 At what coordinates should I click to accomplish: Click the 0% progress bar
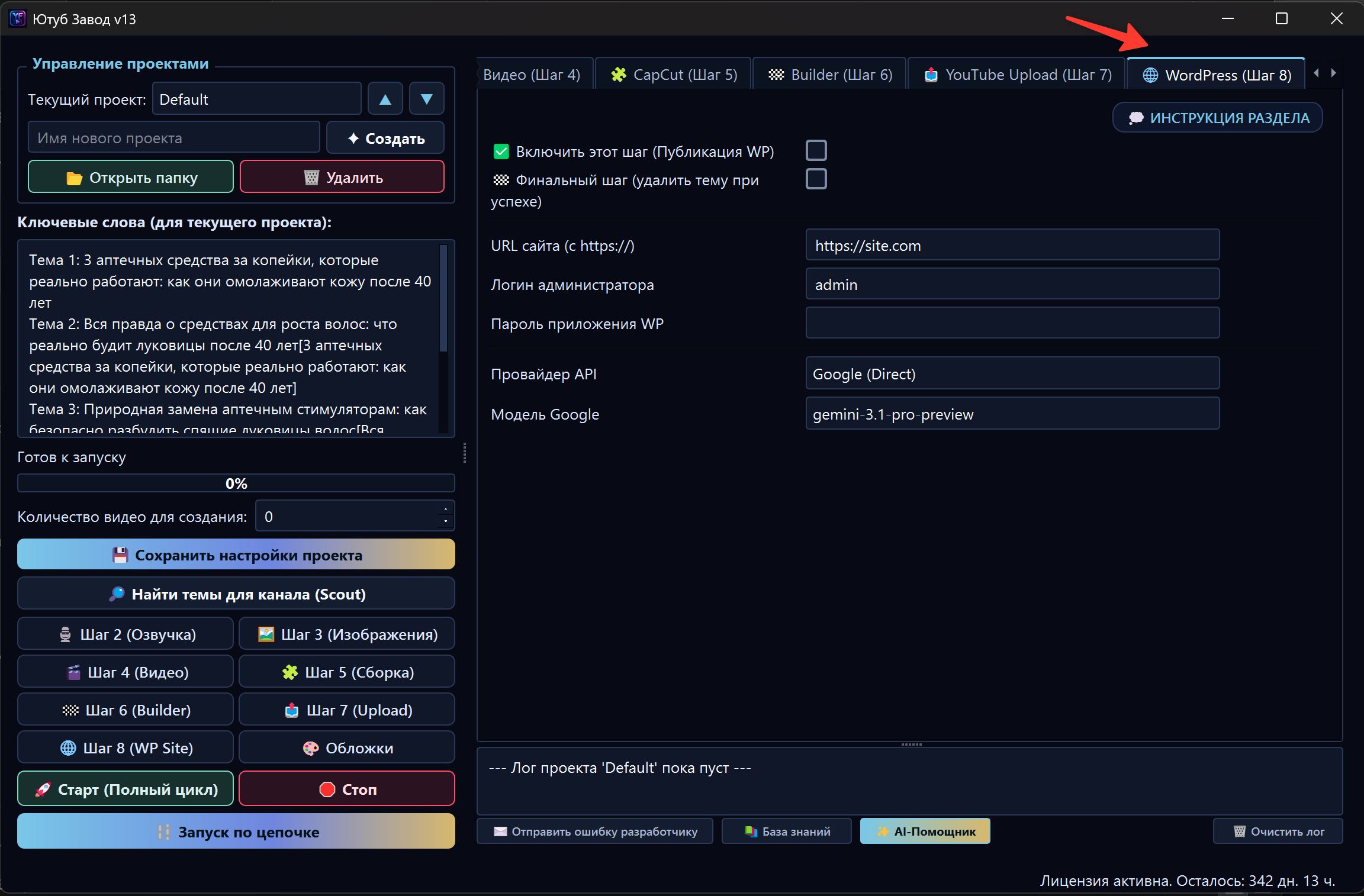pos(236,483)
